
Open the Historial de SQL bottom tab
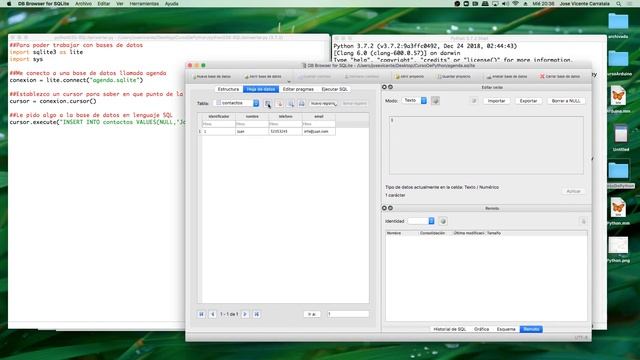click(449, 329)
